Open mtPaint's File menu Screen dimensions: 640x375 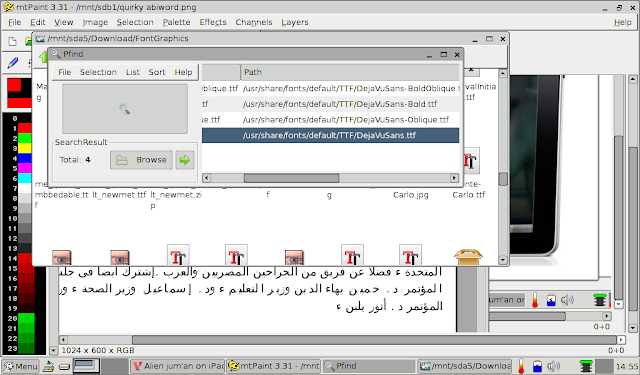(x=14, y=22)
